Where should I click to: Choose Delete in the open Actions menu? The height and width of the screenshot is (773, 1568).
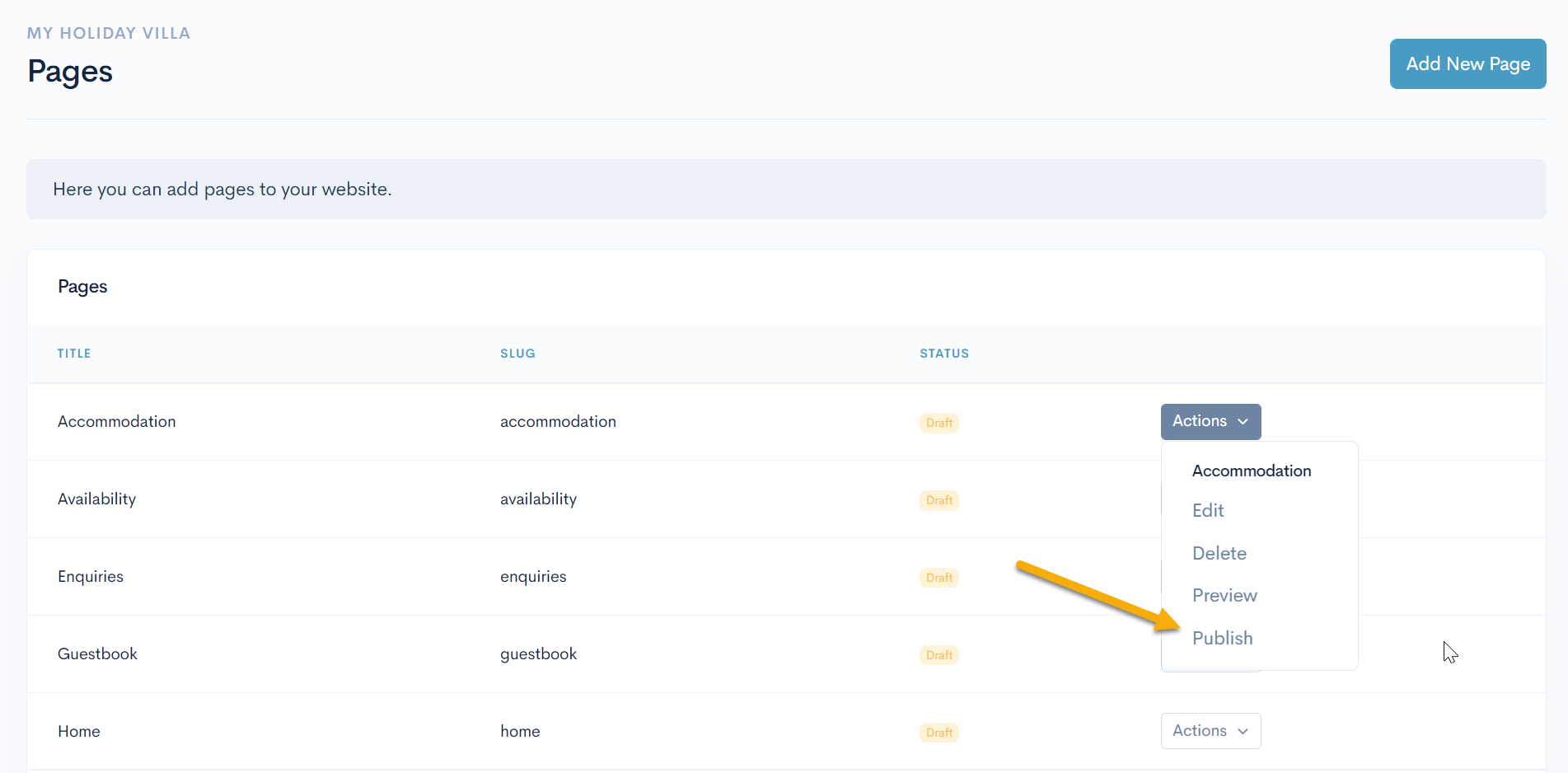click(x=1219, y=553)
